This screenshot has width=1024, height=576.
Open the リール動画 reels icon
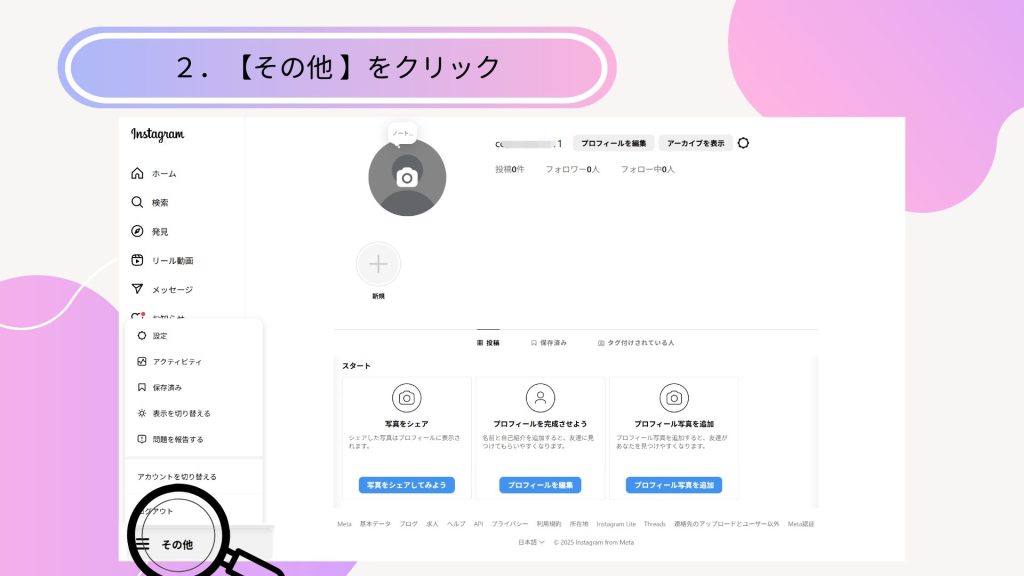(137, 260)
